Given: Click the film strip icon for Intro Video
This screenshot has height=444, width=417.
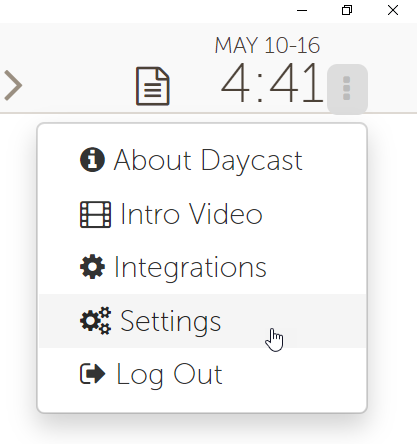Looking at the screenshot, I should [x=95, y=214].
